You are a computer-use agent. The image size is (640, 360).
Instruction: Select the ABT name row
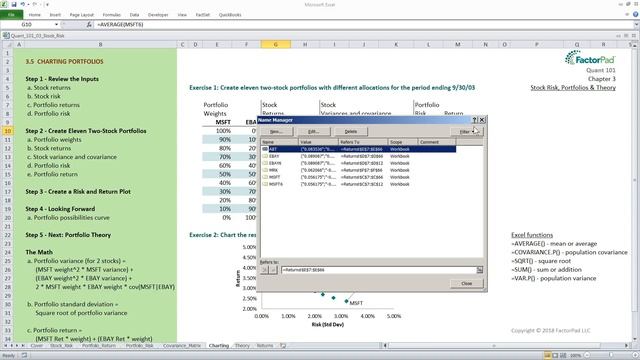coord(358,149)
